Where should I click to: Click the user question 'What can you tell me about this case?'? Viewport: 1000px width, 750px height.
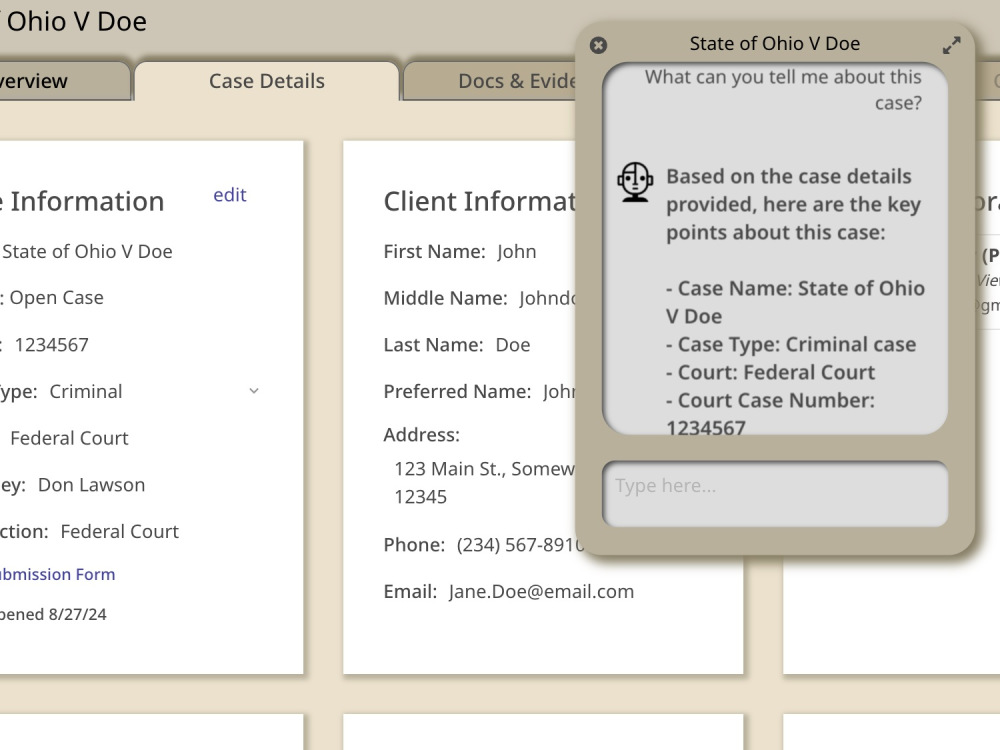(783, 90)
